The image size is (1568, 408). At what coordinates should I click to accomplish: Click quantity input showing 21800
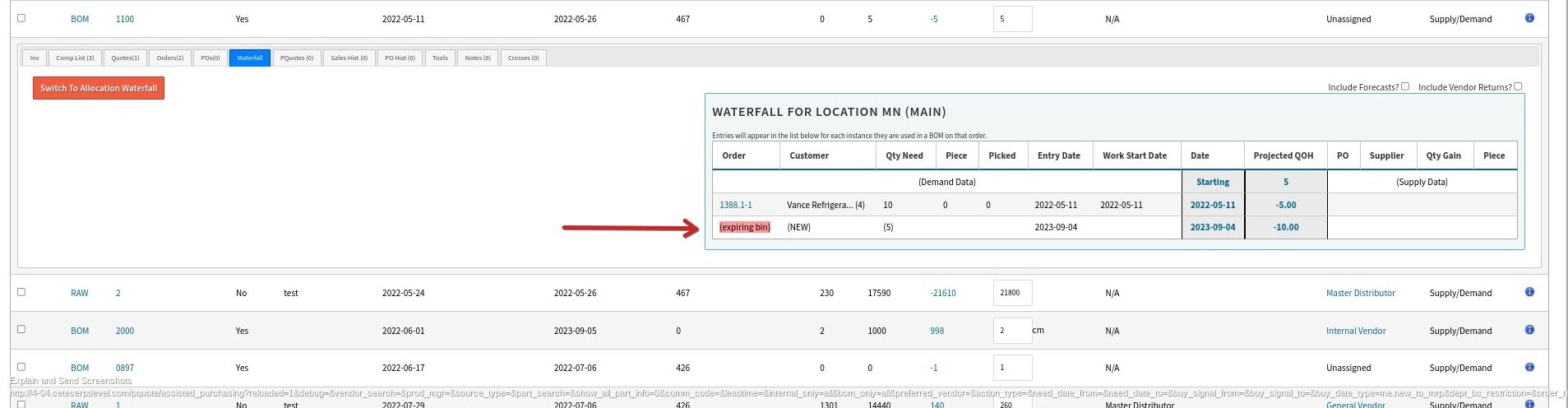[x=1012, y=293]
